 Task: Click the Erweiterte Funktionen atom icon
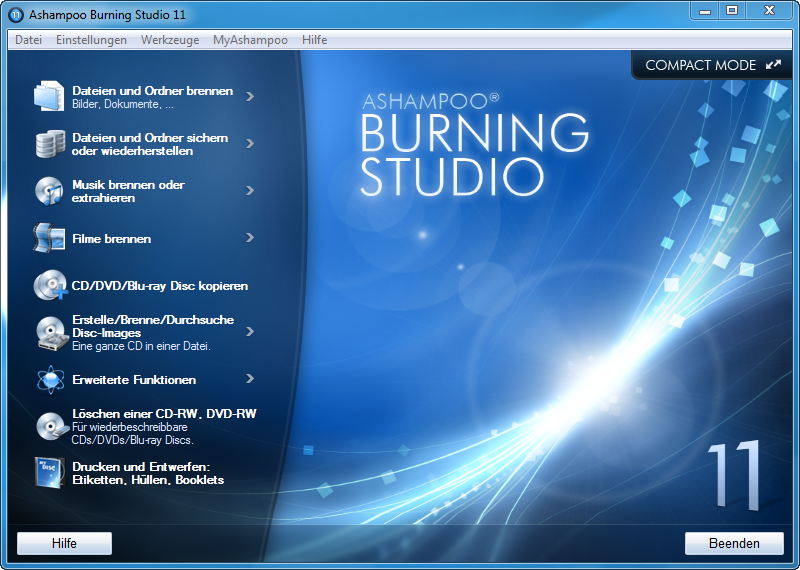[x=49, y=380]
